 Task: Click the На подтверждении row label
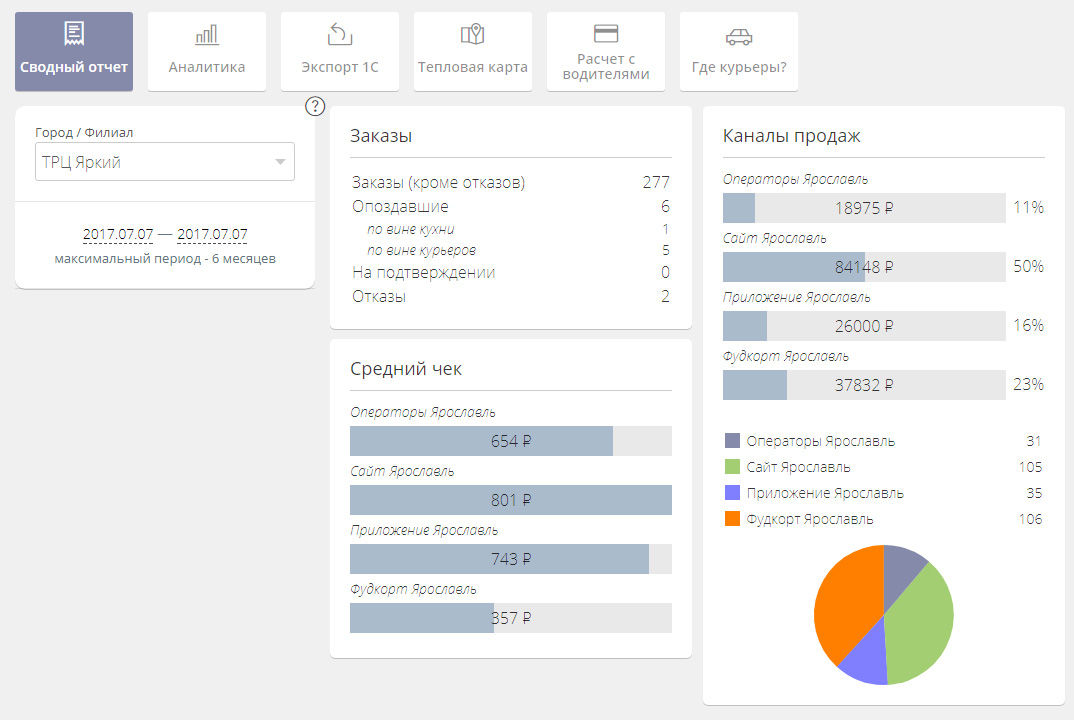tap(423, 273)
